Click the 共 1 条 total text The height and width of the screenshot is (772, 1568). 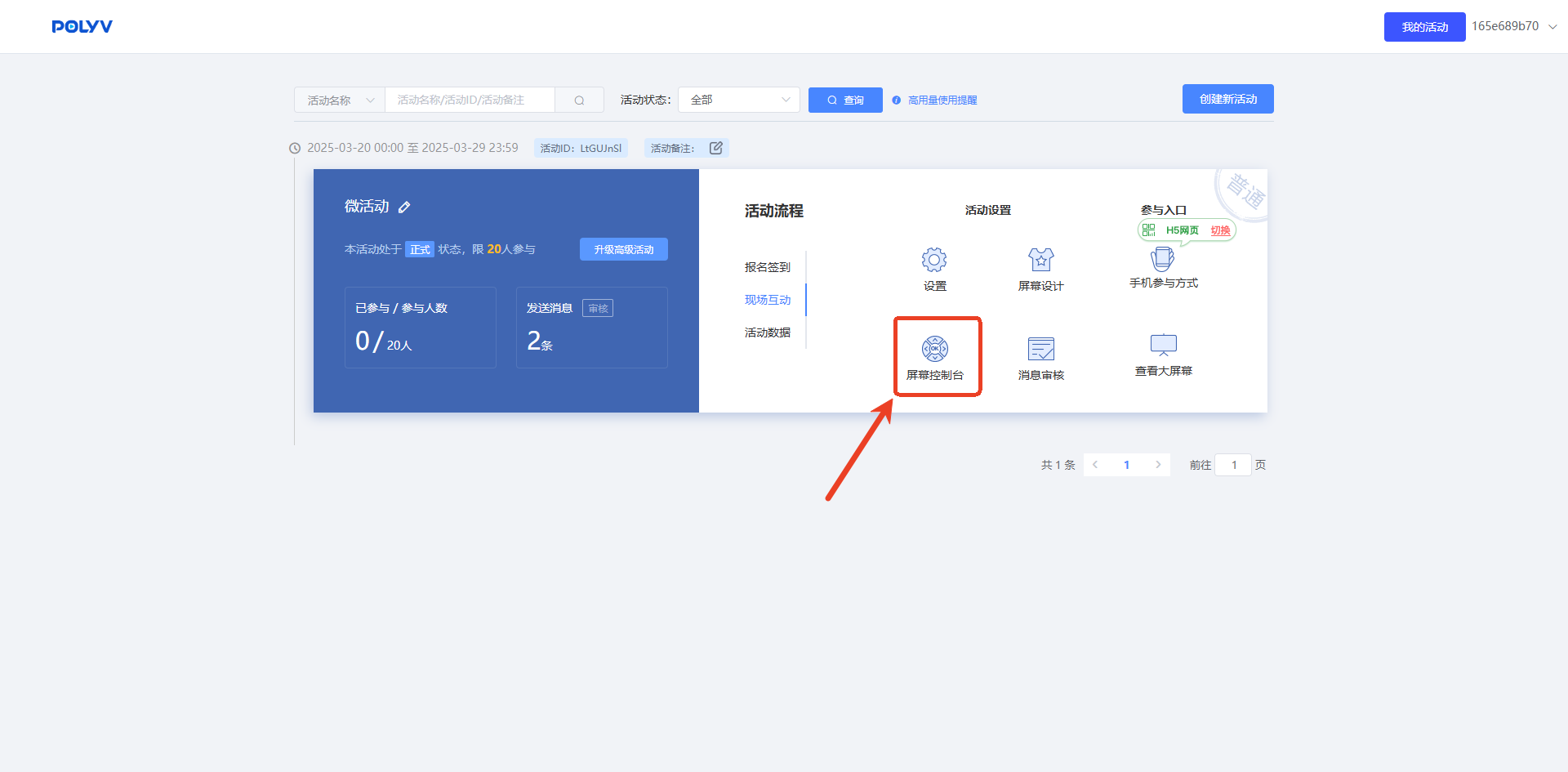(1058, 465)
